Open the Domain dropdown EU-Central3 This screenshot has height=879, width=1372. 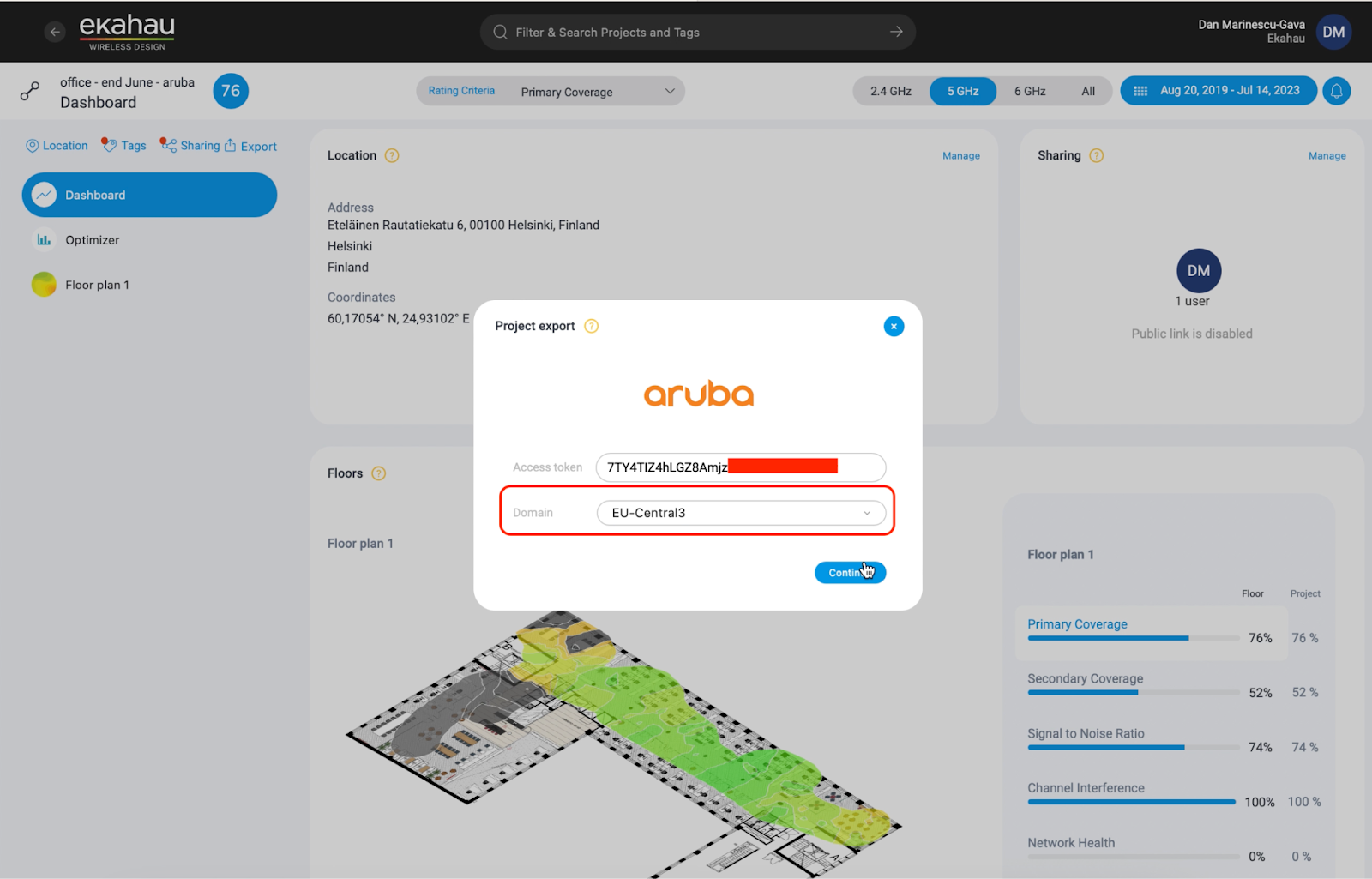[741, 513]
